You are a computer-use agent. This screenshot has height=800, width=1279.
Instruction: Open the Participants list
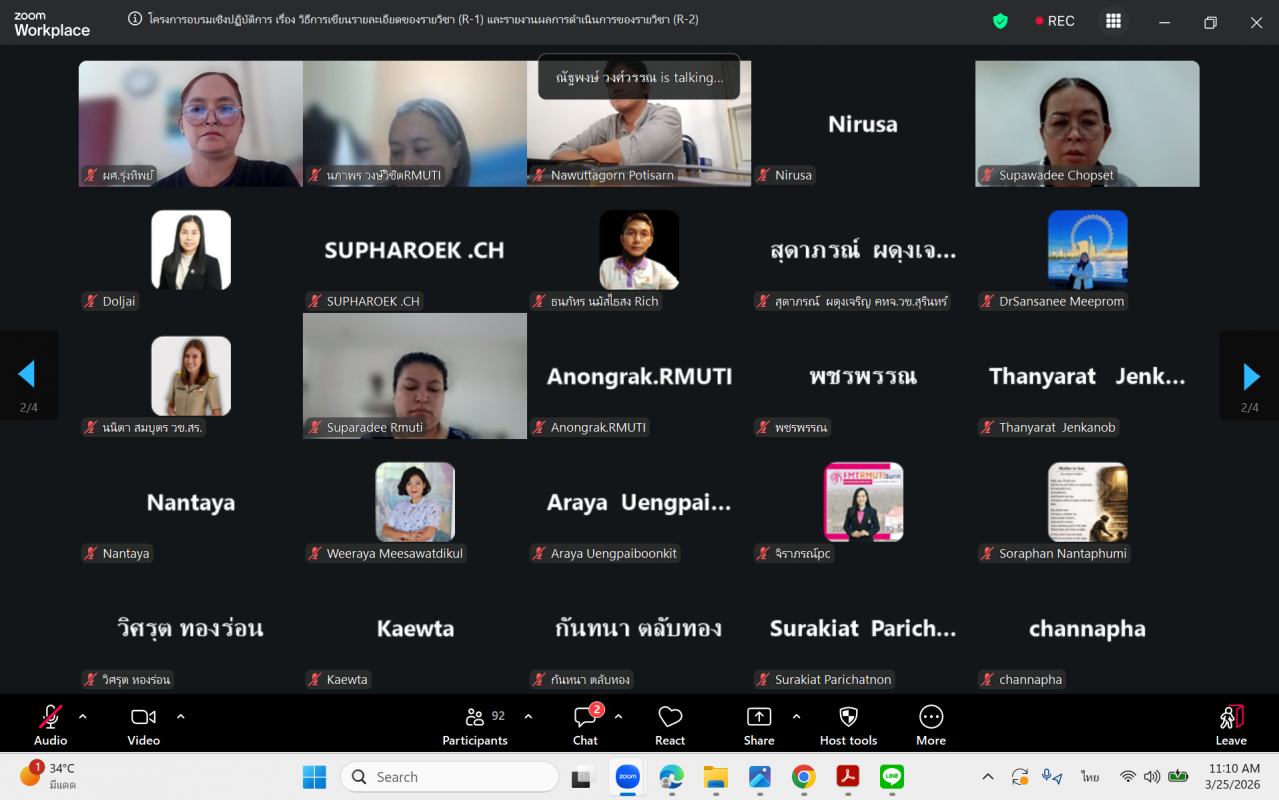tap(475, 724)
